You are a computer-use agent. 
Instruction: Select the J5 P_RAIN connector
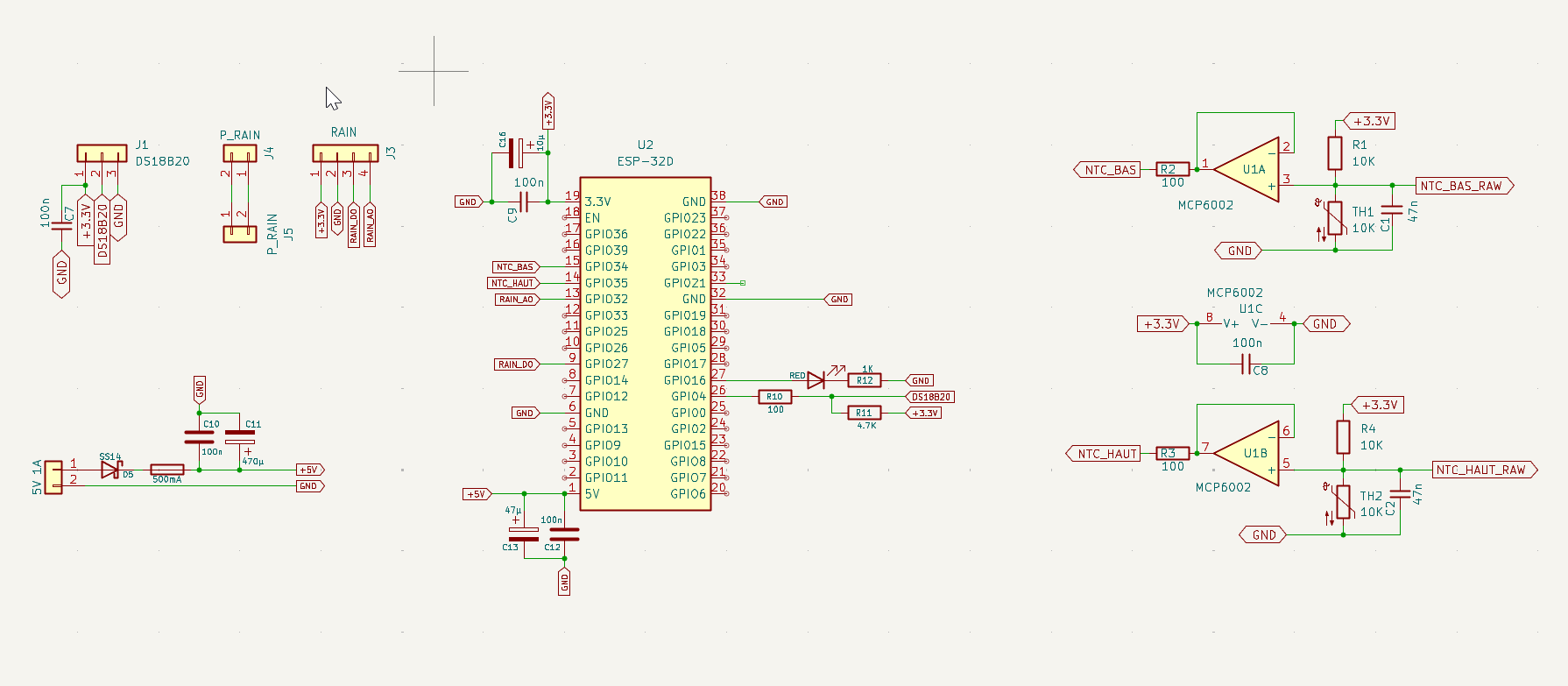pyautogui.click(x=240, y=234)
